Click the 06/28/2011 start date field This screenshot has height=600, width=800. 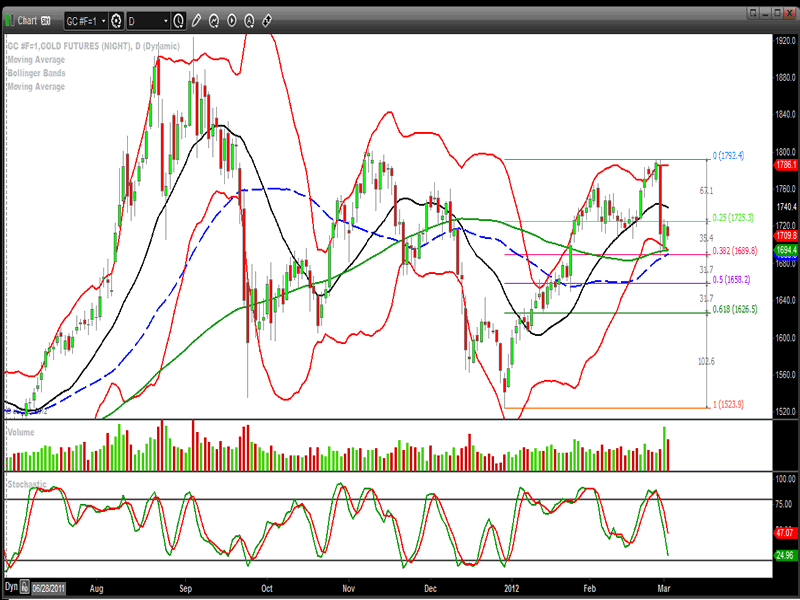[x=49, y=588]
